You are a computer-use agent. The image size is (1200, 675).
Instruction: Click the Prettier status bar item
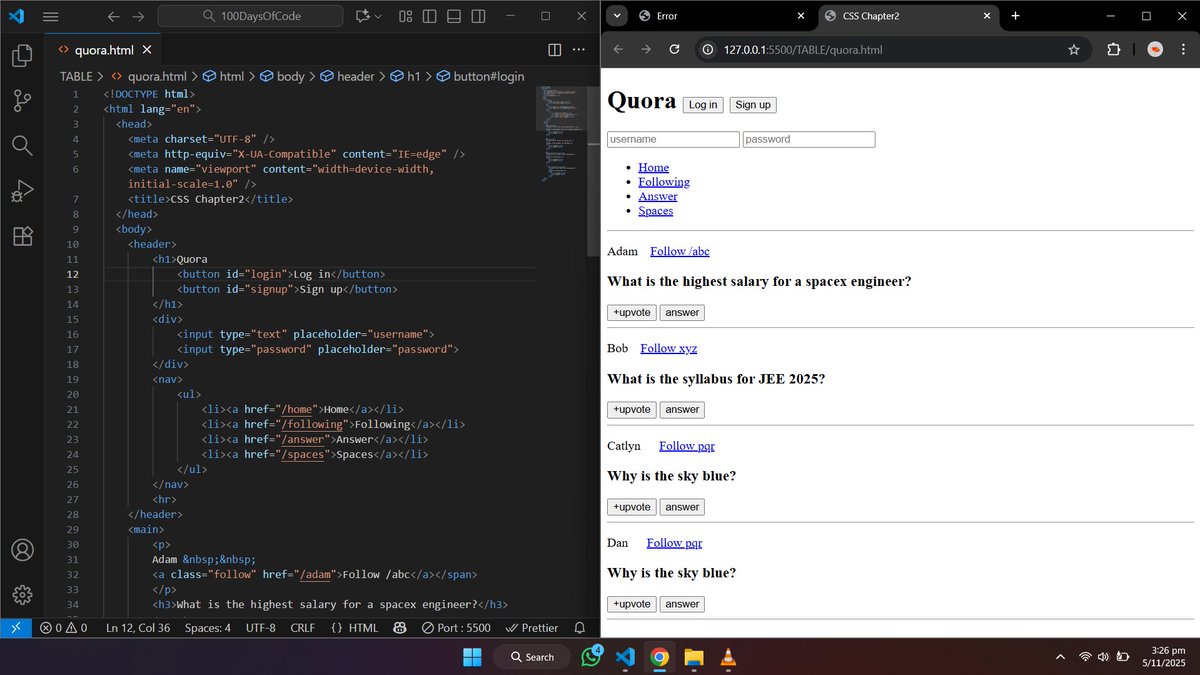coord(532,628)
